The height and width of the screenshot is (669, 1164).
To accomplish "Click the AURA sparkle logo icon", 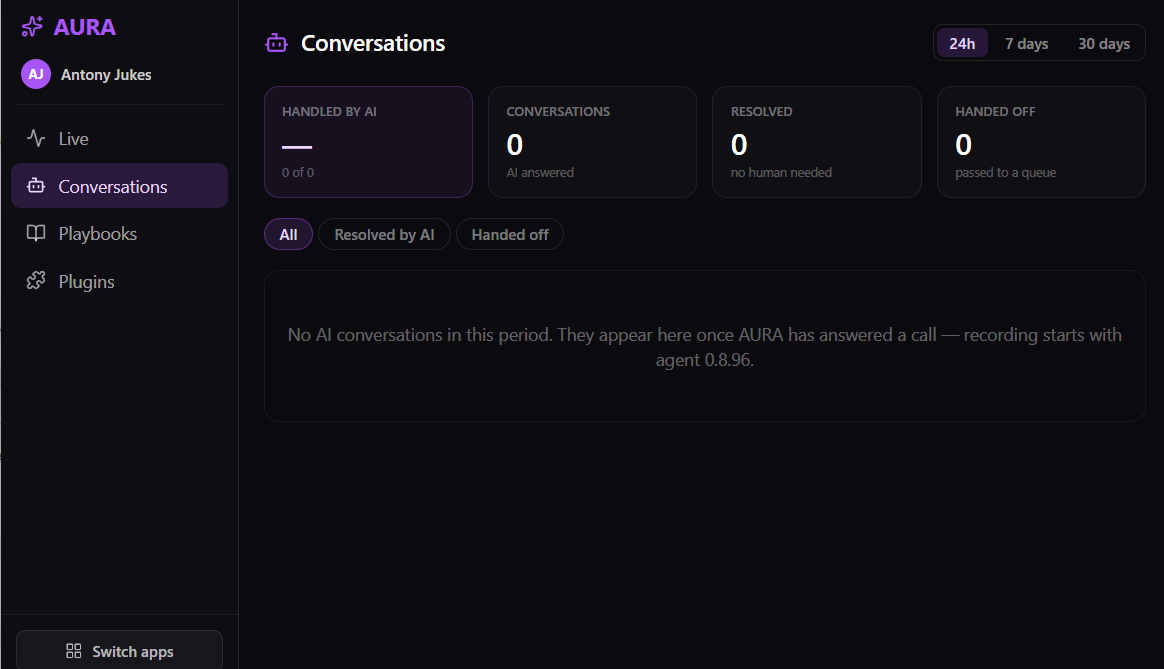I will click(x=32, y=27).
